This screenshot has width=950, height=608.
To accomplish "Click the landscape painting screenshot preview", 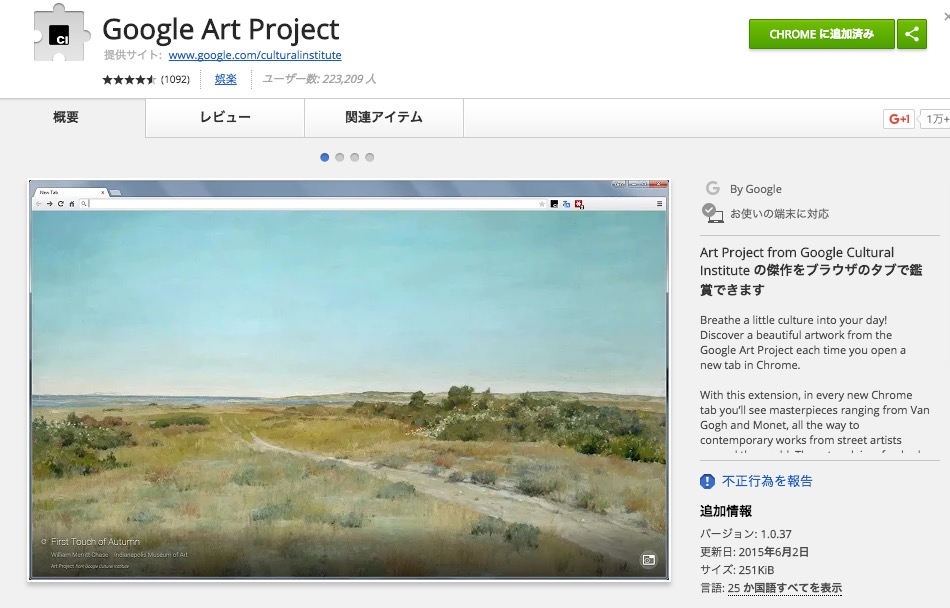I will pyautogui.click(x=349, y=380).
